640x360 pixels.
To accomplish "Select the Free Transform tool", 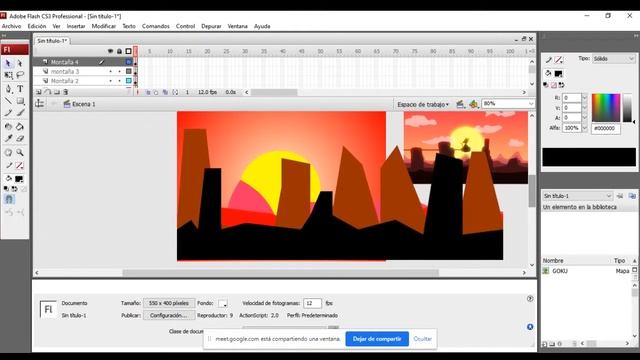I will (8, 75).
